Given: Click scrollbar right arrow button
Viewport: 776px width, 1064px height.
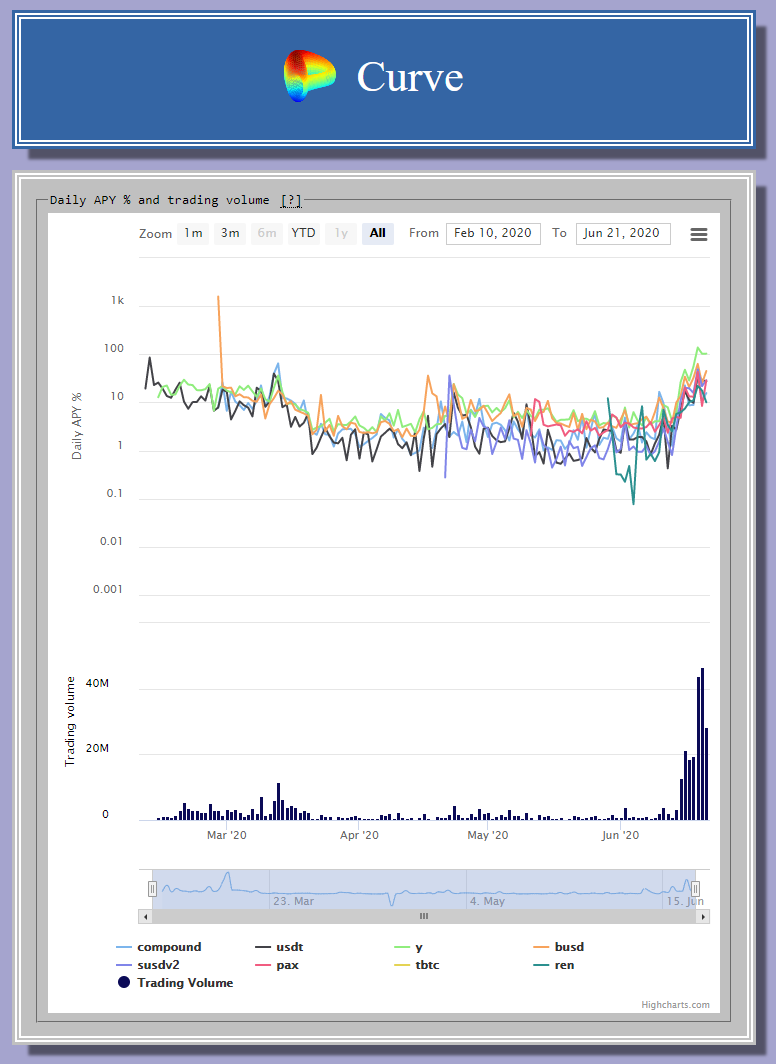Looking at the screenshot, I should [703, 916].
